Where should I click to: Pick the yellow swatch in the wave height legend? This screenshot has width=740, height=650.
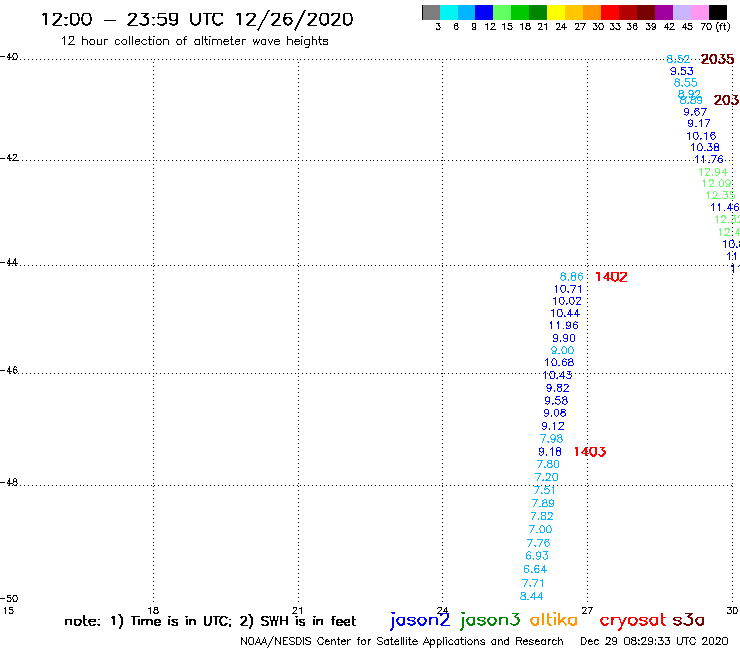(x=556, y=12)
